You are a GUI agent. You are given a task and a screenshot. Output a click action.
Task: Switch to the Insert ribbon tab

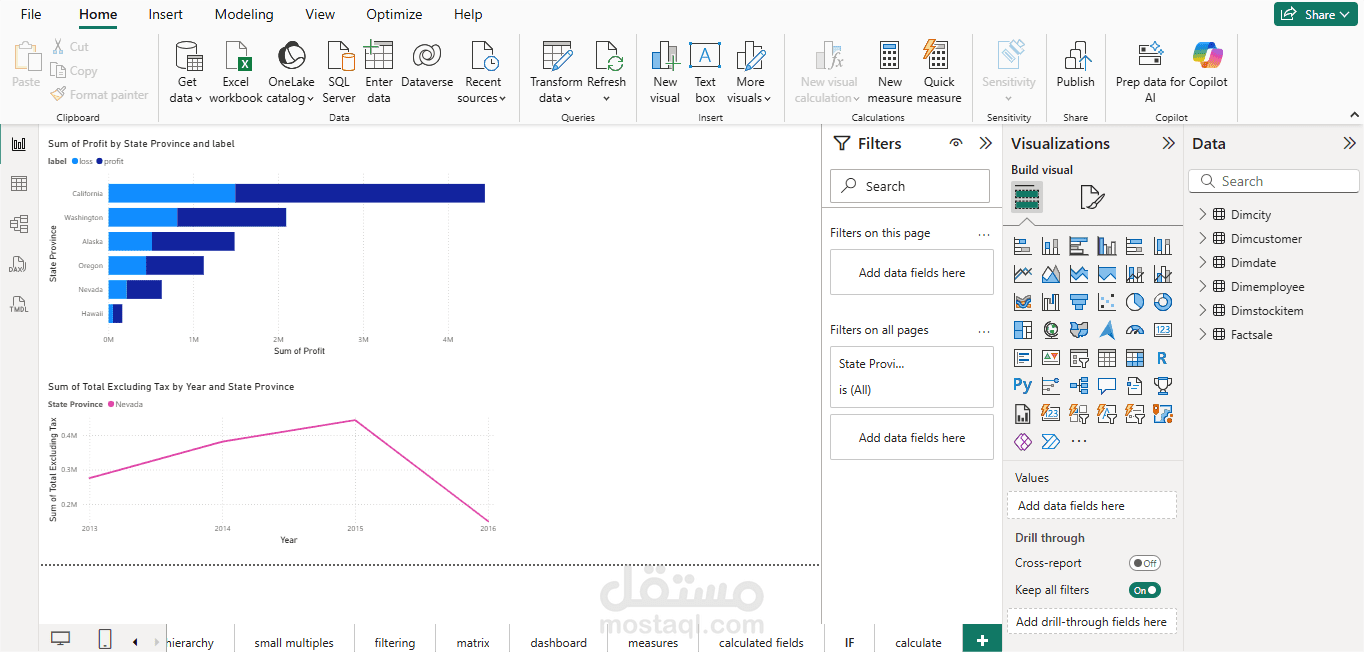166,14
